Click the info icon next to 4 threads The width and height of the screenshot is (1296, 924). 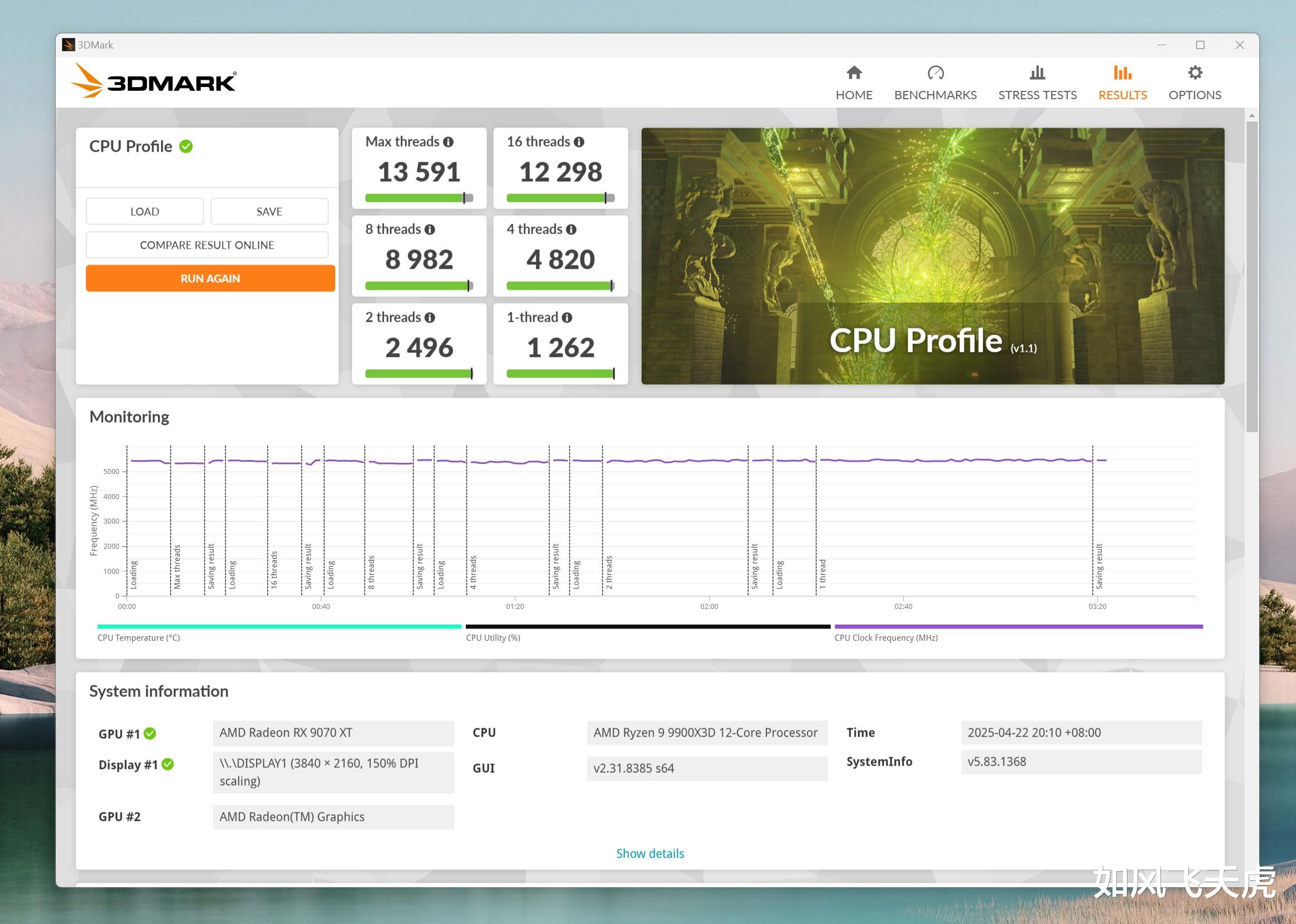(571, 230)
